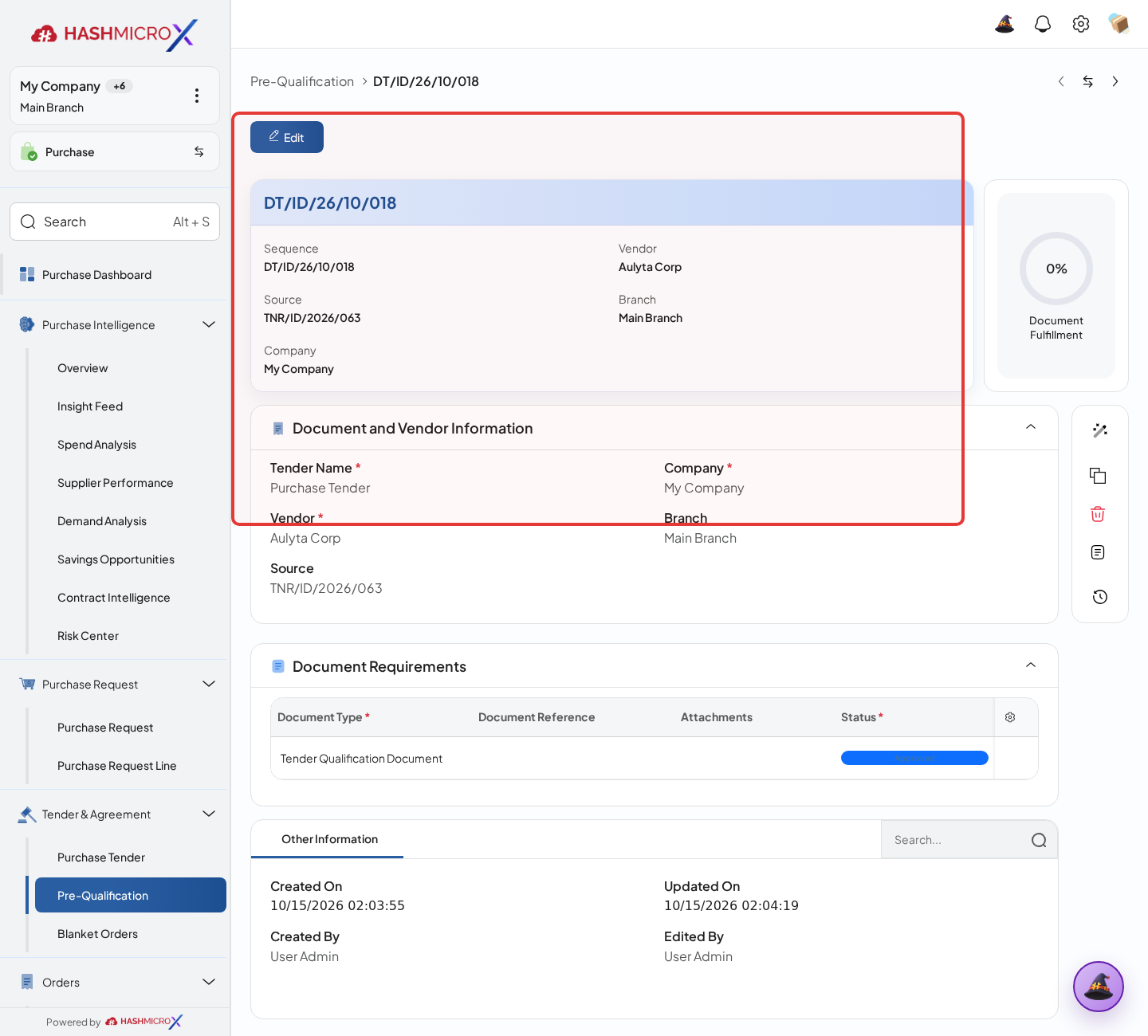Switch module using the Purchase swap icon

(x=199, y=151)
